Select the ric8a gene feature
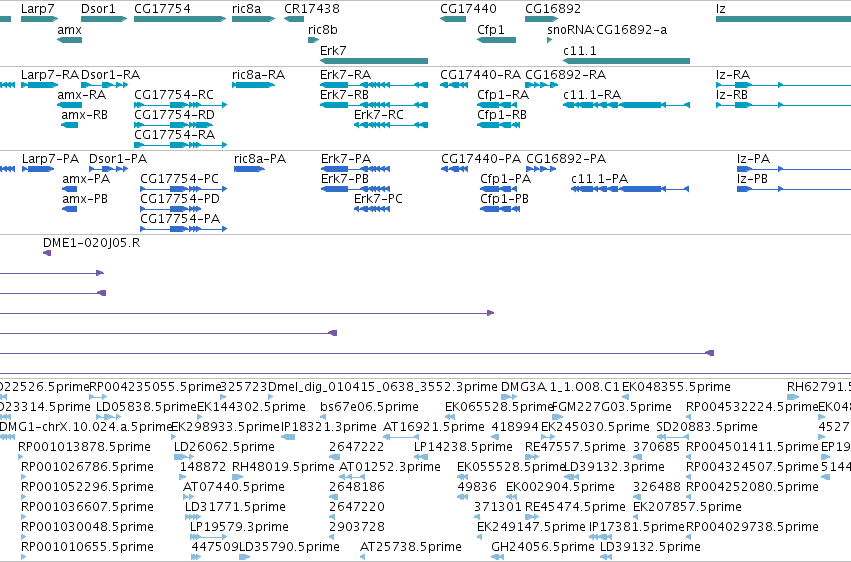 pos(253,19)
